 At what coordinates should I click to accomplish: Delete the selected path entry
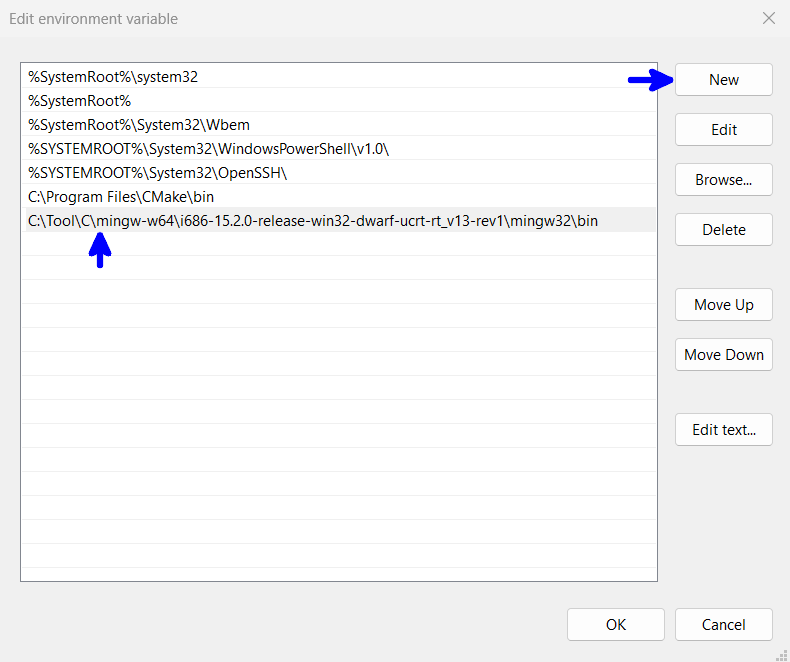click(723, 230)
